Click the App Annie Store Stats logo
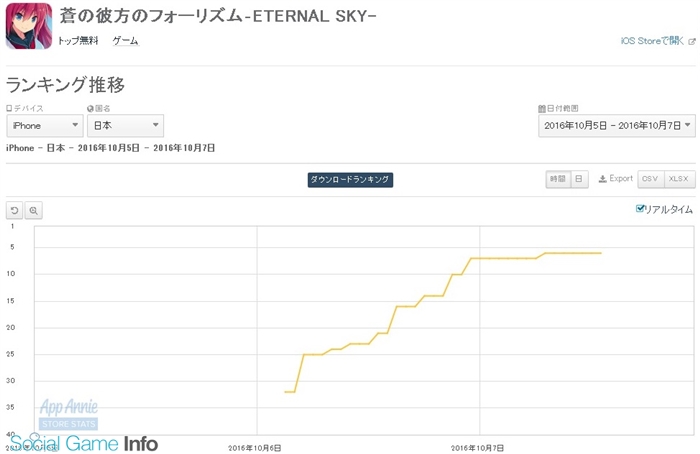The height and width of the screenshot is (454, 700). (x=69, y=414)
